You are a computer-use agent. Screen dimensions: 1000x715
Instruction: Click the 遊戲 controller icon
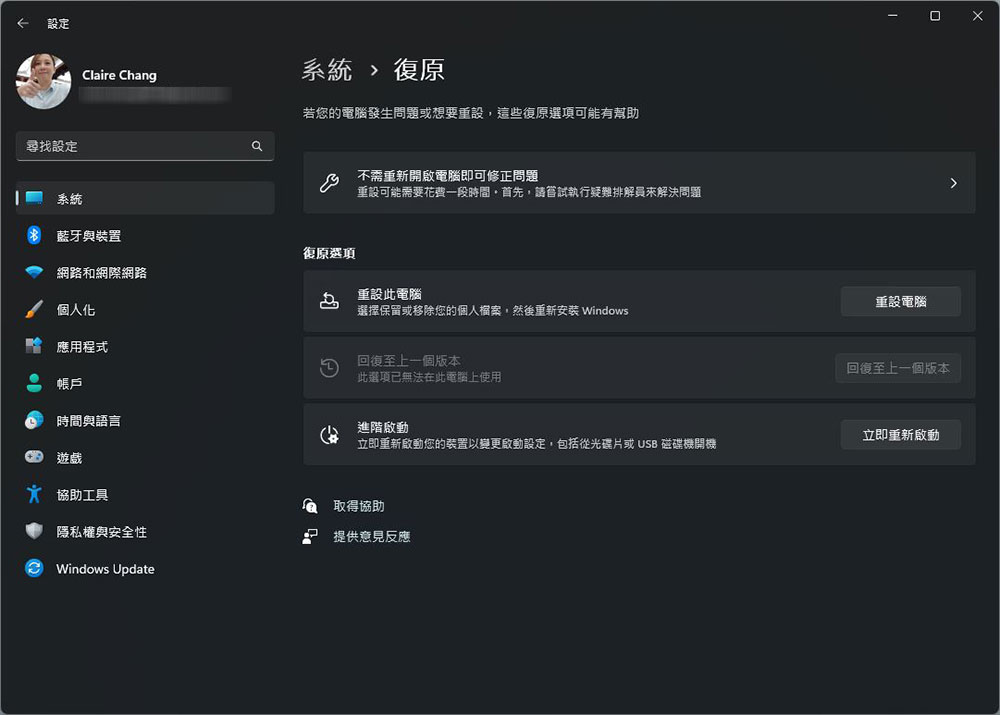(34, 458)
